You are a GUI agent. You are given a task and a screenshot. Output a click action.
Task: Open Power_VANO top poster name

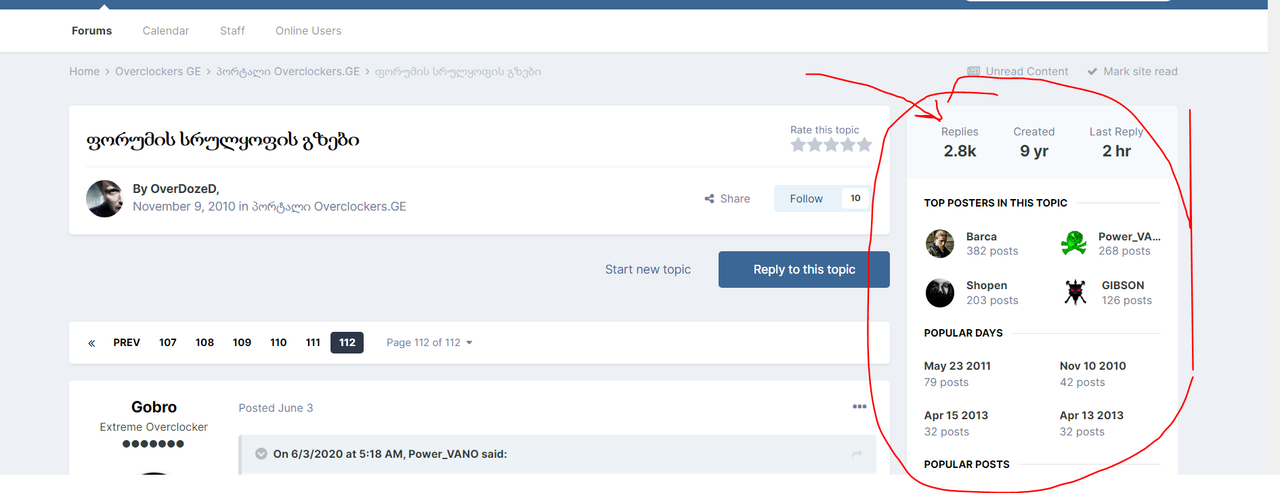tap(1130, 237)
